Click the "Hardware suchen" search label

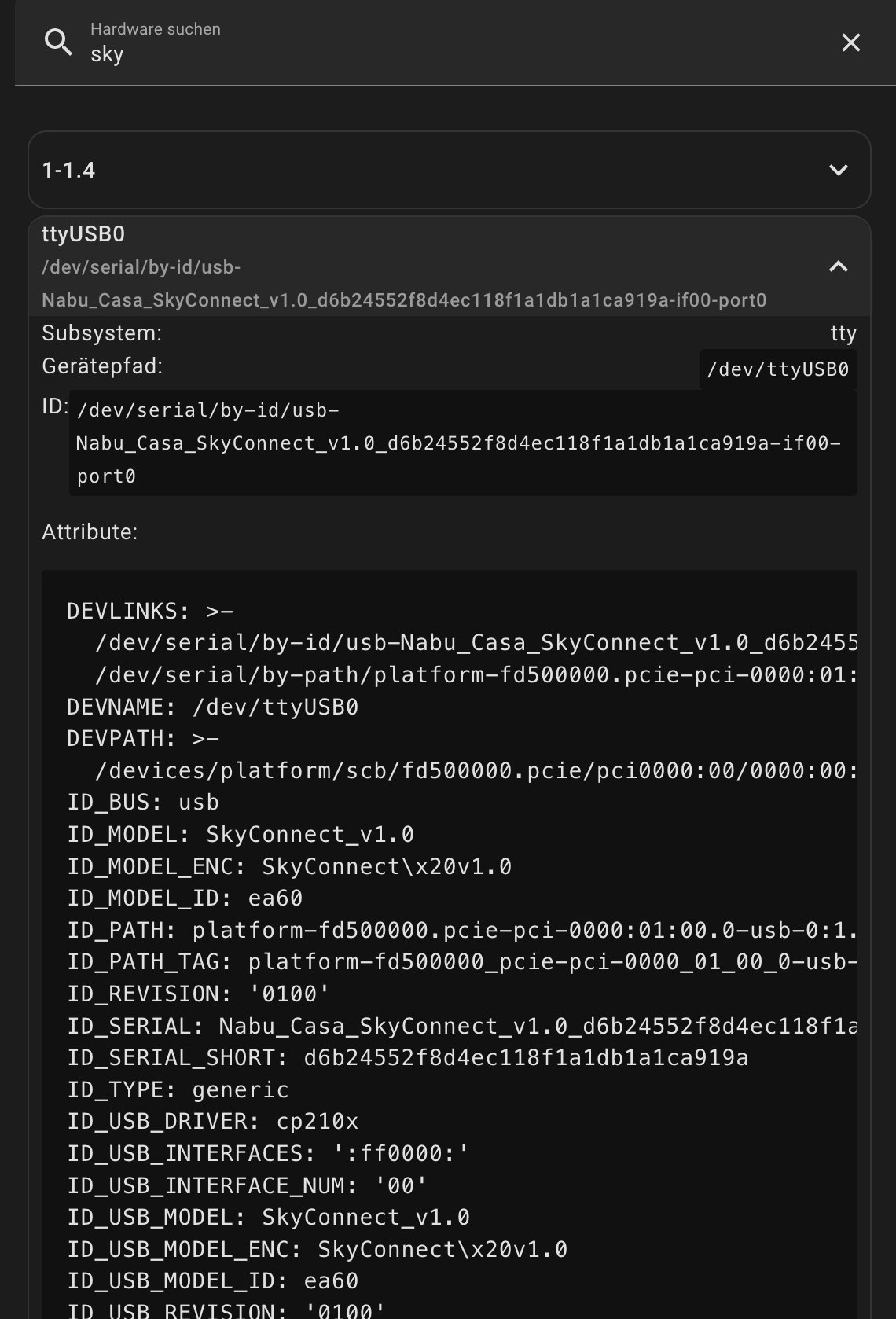pyautogui.click(x=156, y=29)
